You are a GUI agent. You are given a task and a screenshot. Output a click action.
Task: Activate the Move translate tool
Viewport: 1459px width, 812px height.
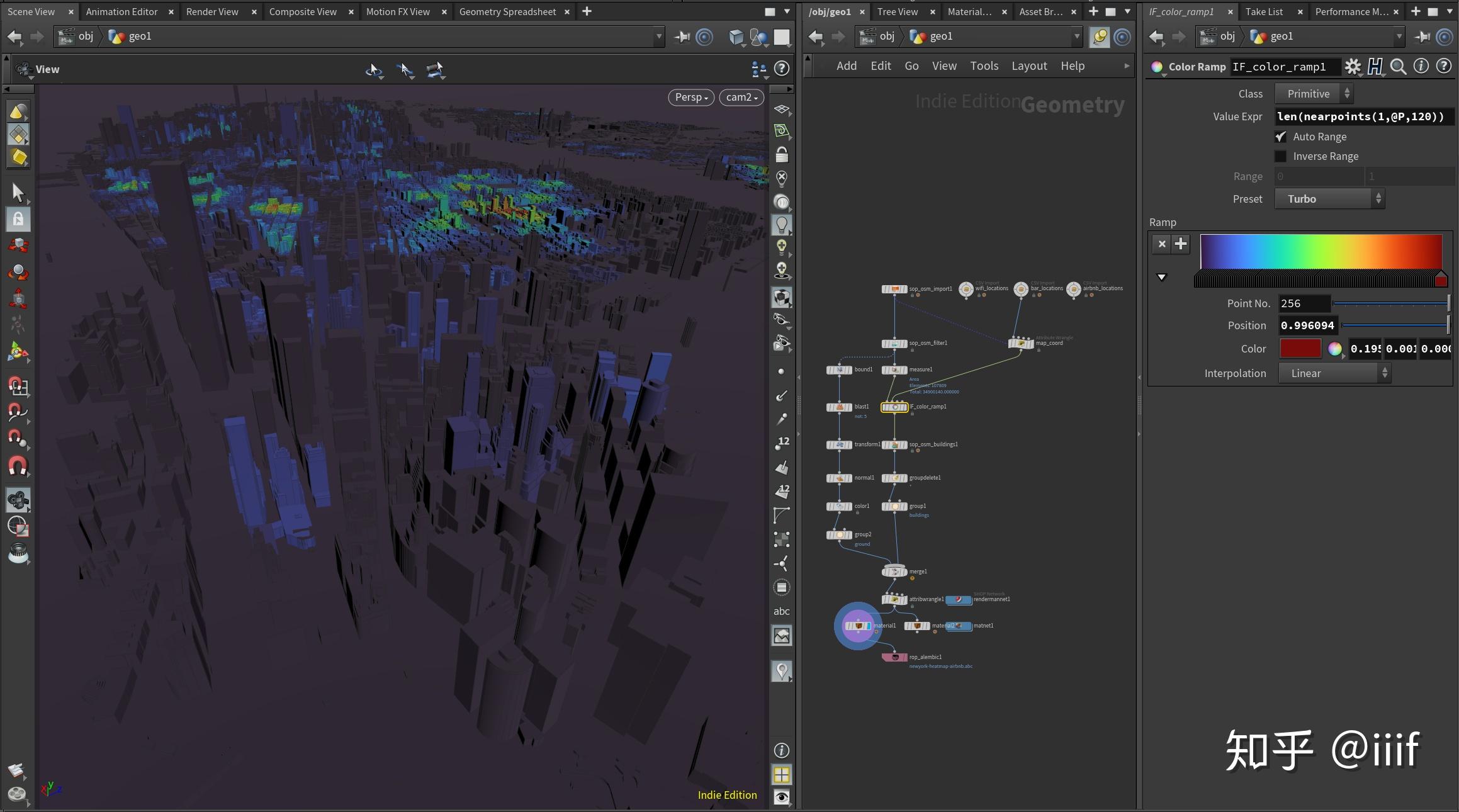[18, 245]
